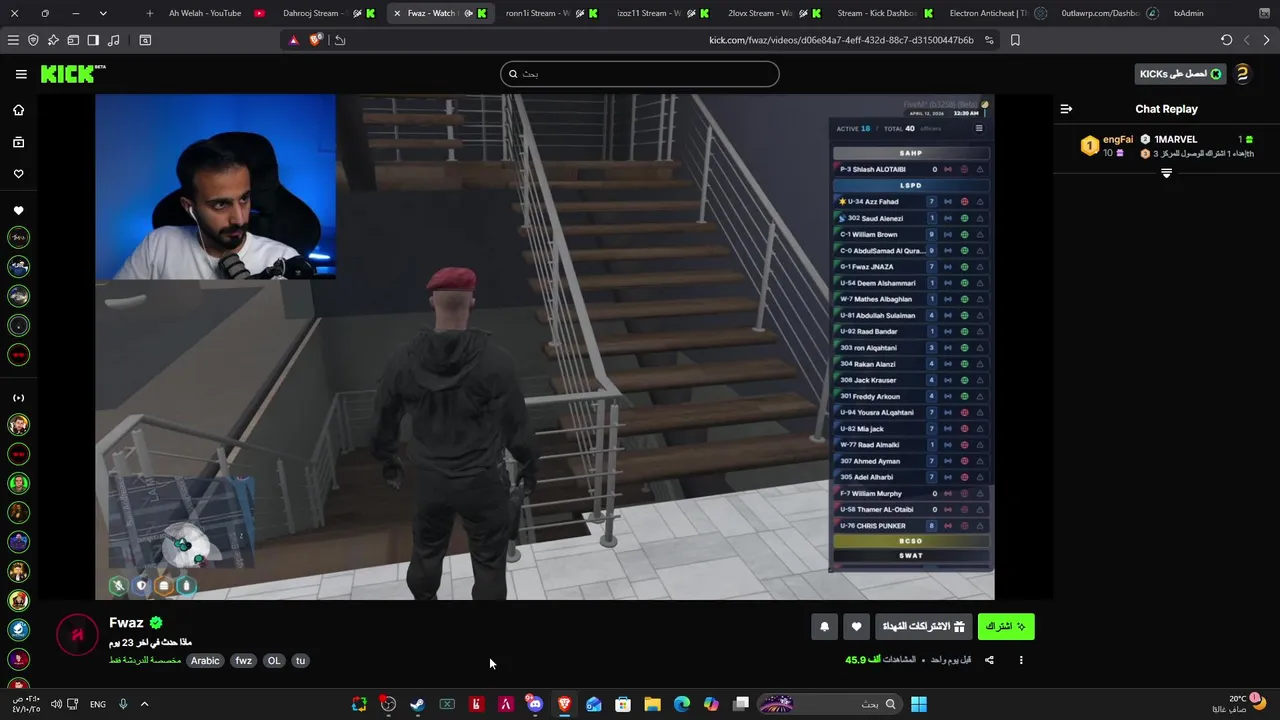
Task: Open the Kick hamburger menu
Action: 21,74
